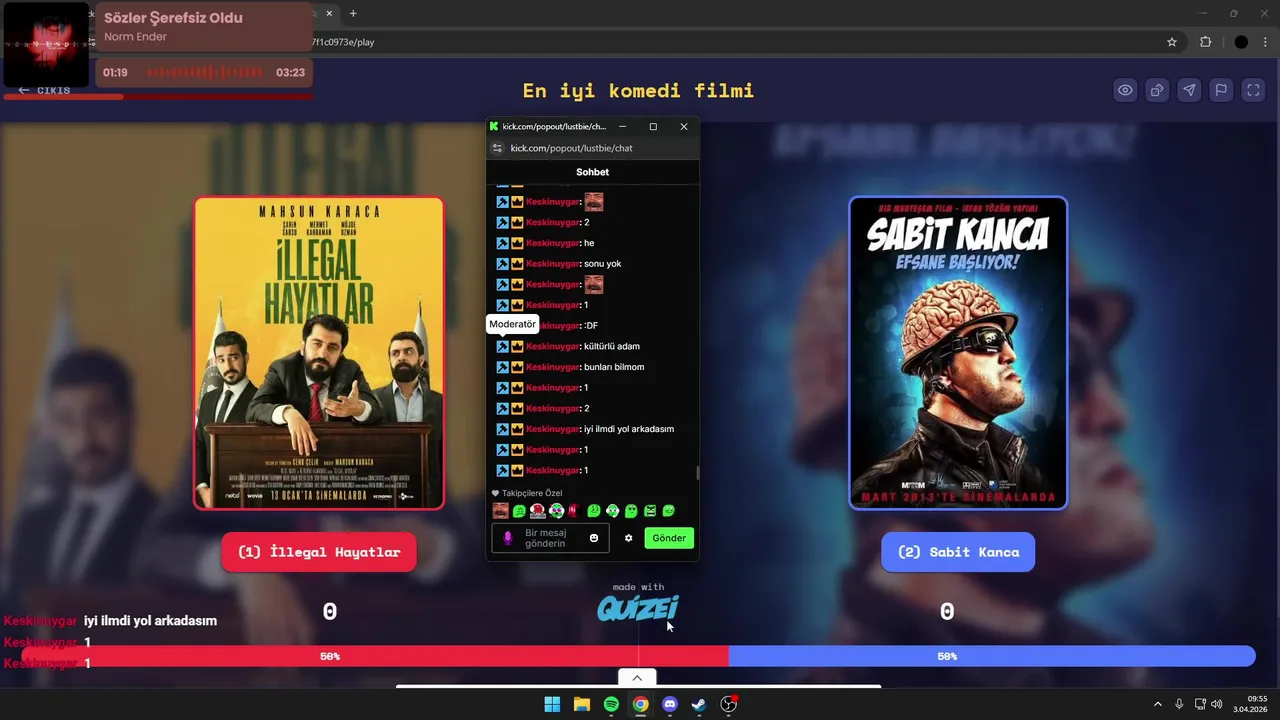Click Keskinuygar name on 'sonu yok' message
The height and width of the screenshot is (720, 1280).
553,264
